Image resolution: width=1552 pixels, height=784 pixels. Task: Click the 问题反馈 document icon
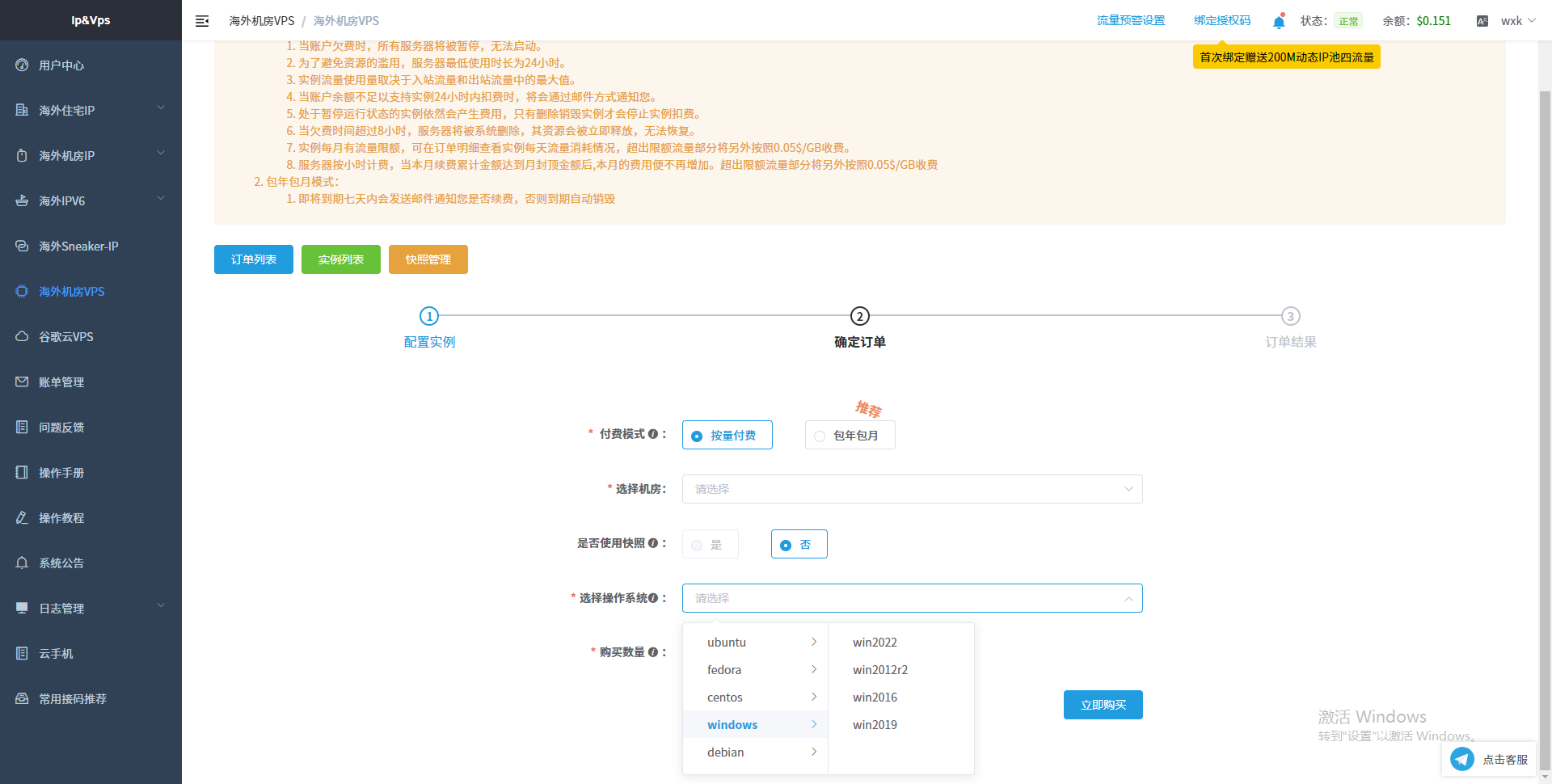tap(22, 427)
